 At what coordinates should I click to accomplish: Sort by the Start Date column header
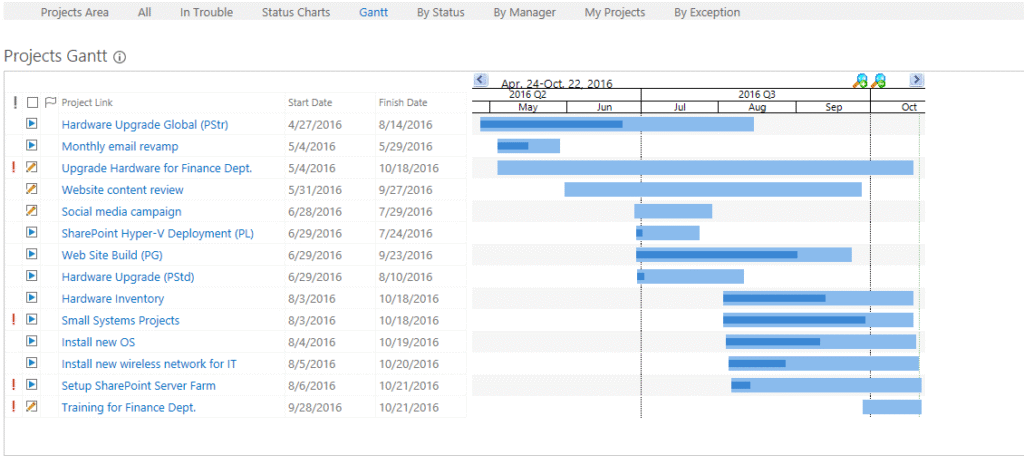[310, 102]
